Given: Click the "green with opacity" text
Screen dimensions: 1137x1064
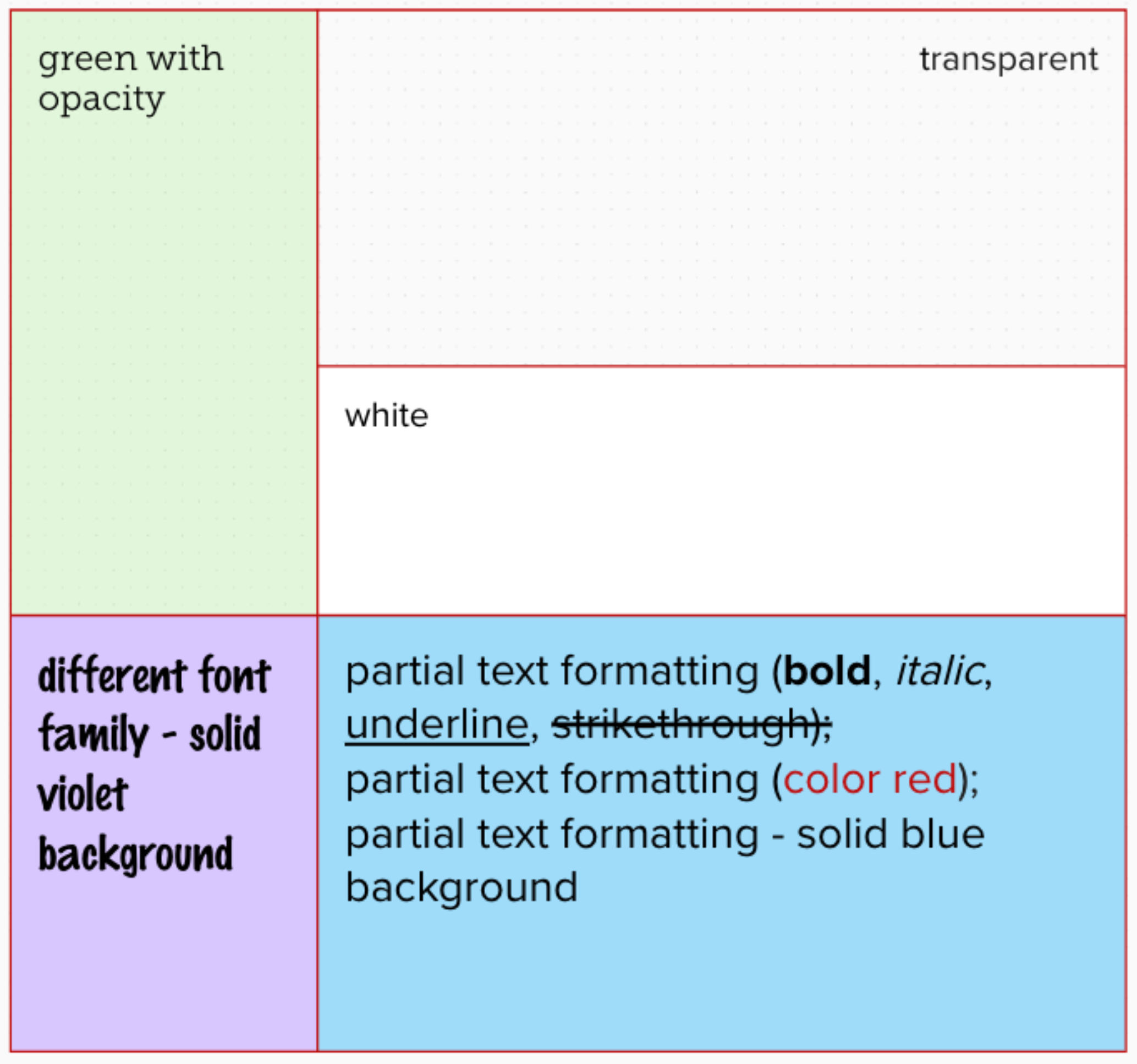Looking at the screenshot, I should 130,79.
